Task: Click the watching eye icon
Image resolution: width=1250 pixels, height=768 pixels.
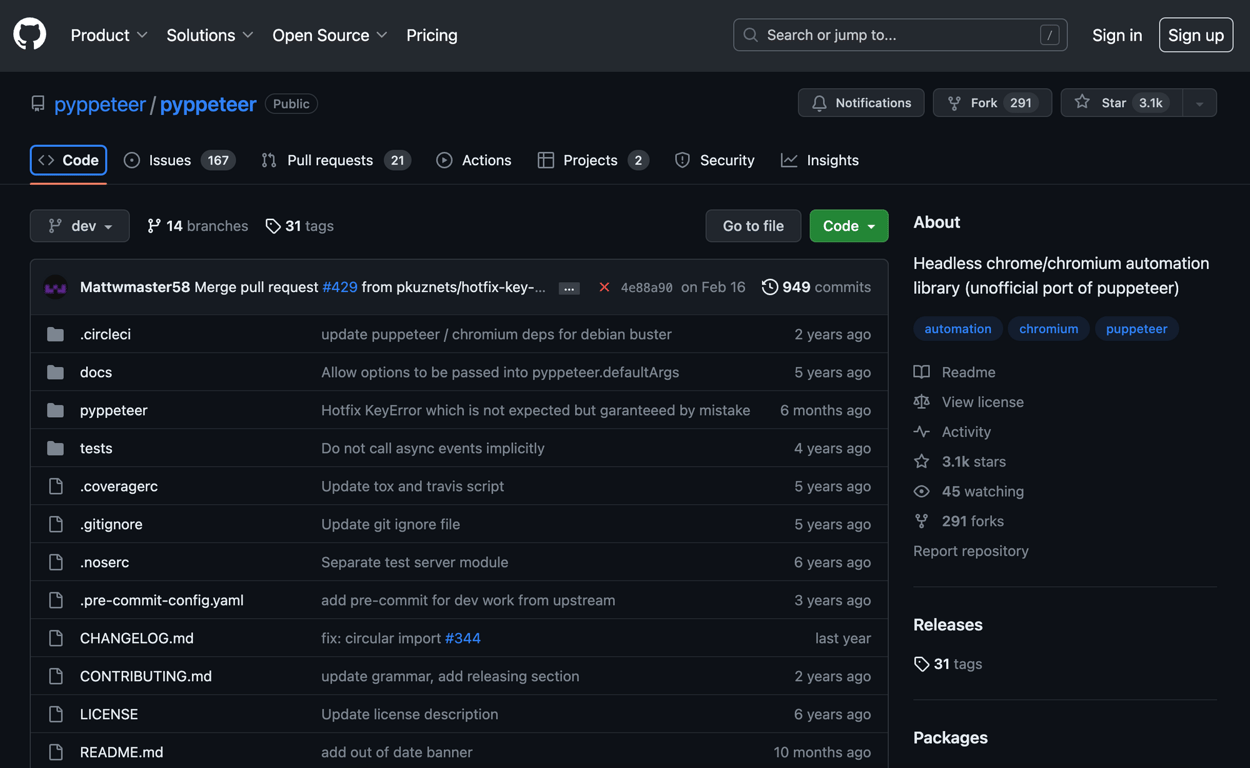Action: tap(922, 492)
